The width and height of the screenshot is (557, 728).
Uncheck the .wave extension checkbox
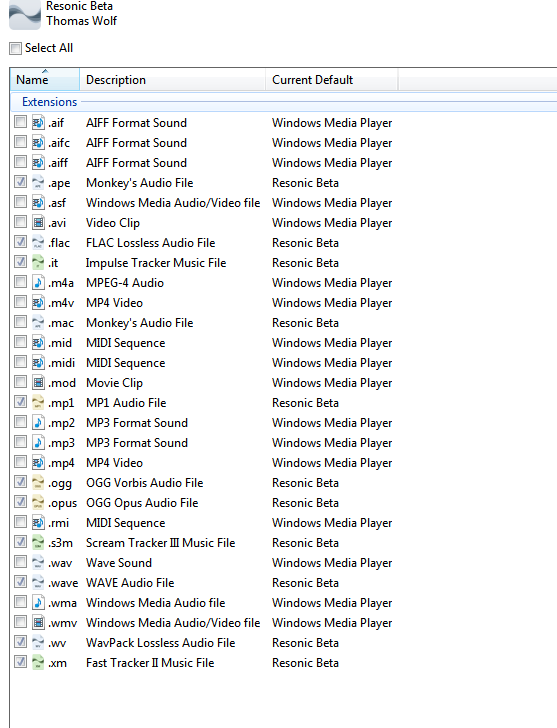click(20, 581)
